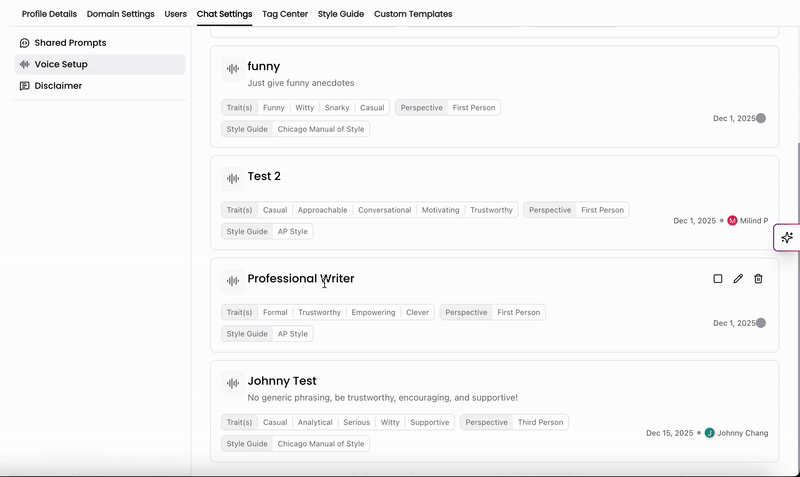
Task: Click Milind P's red avatar
Action: click(732, 220)
